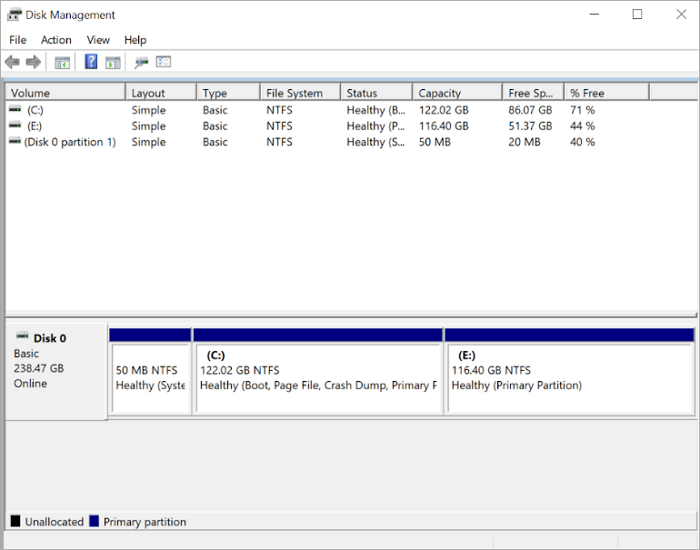
Task: Click the 71 % free value
Action: tap(583, 110)
